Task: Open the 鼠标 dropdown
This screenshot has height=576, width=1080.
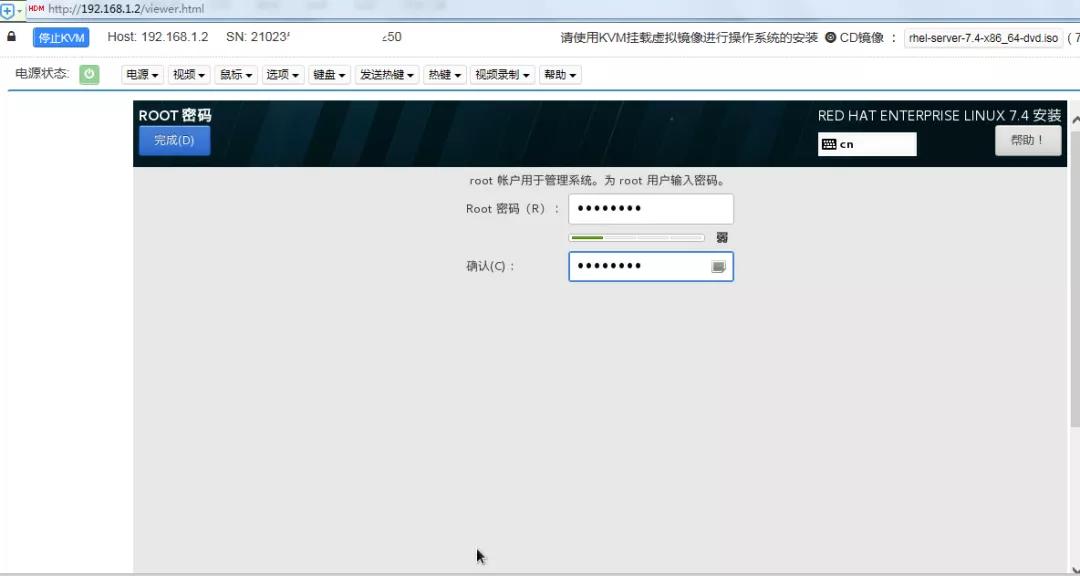Action: pyautogui.click(x=234, y=73)
